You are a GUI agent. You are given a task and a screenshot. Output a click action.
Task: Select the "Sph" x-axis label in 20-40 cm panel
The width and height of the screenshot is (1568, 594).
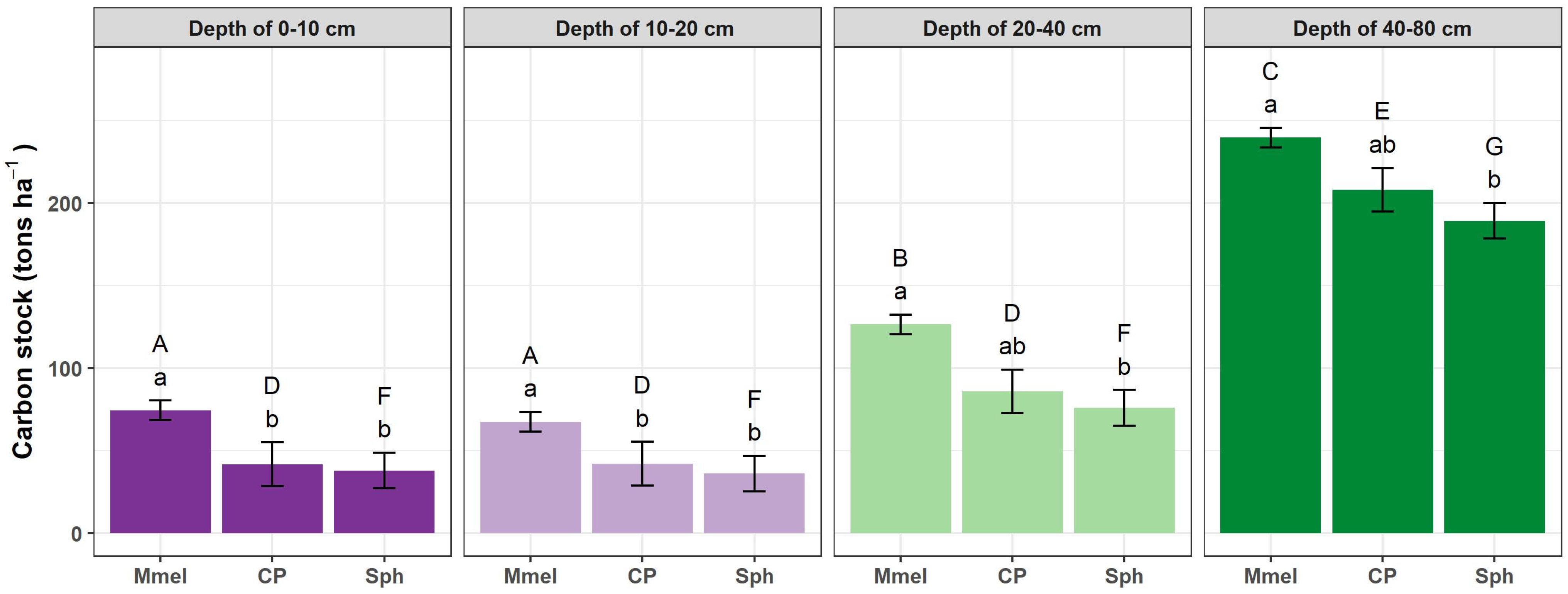tap(1124, 576)
